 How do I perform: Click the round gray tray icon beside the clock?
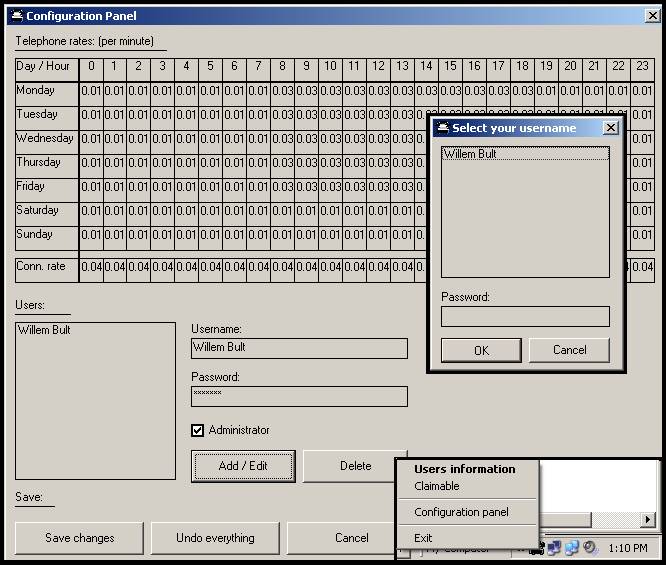590,548
